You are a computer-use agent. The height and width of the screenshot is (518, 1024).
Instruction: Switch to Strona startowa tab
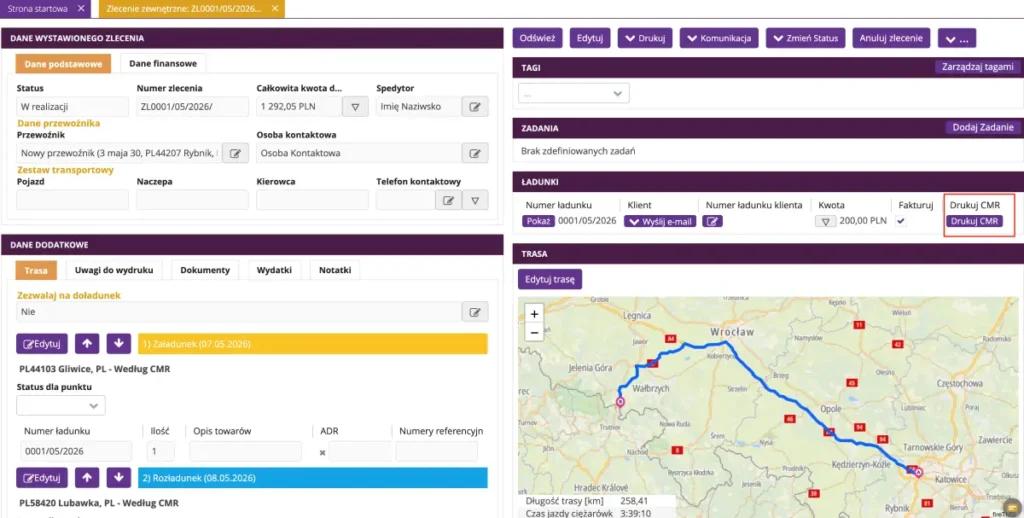coord(37,8)
